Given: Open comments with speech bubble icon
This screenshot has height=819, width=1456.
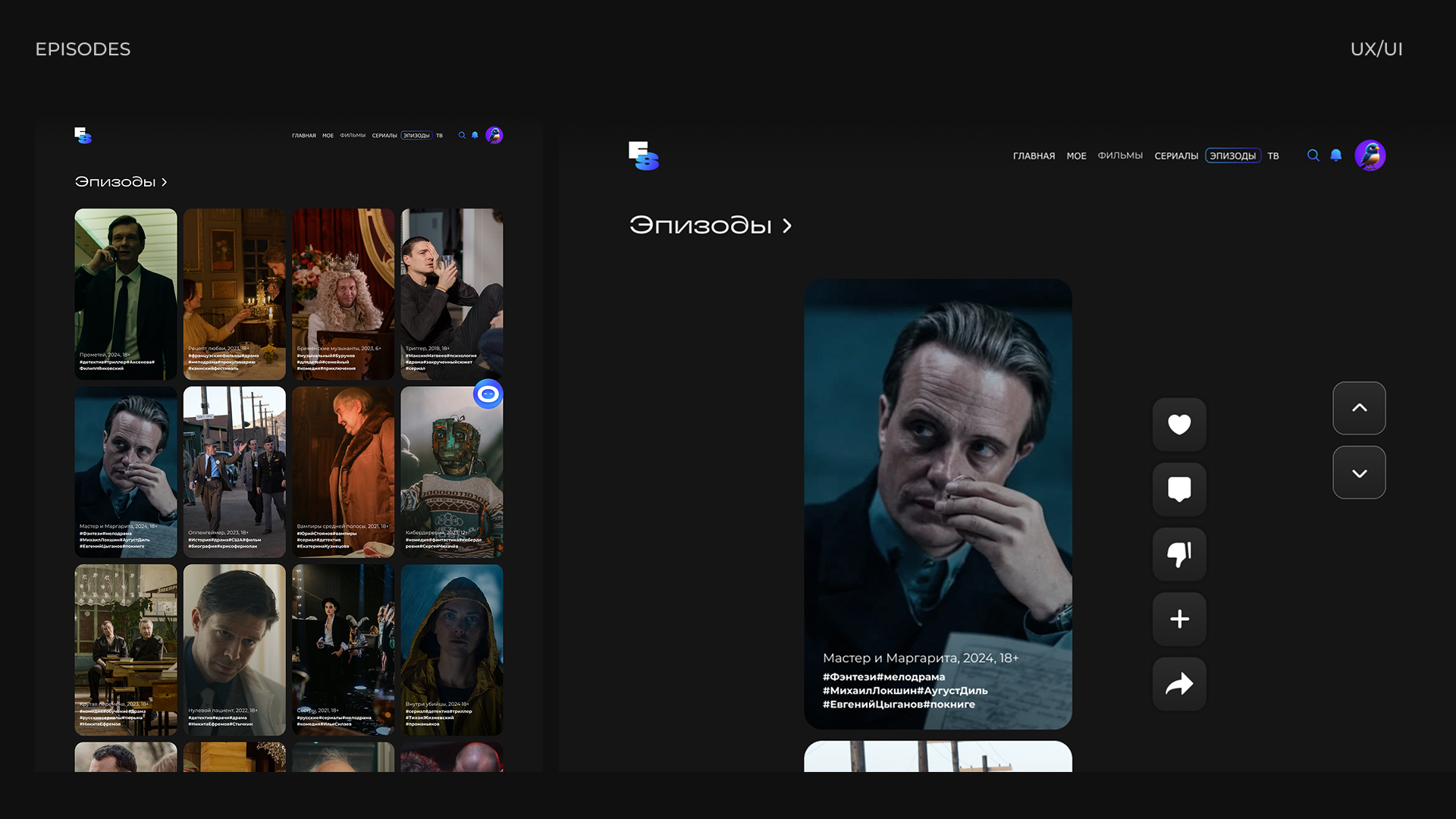Looking at the screenshot, I should click(x=1179, y=489).
